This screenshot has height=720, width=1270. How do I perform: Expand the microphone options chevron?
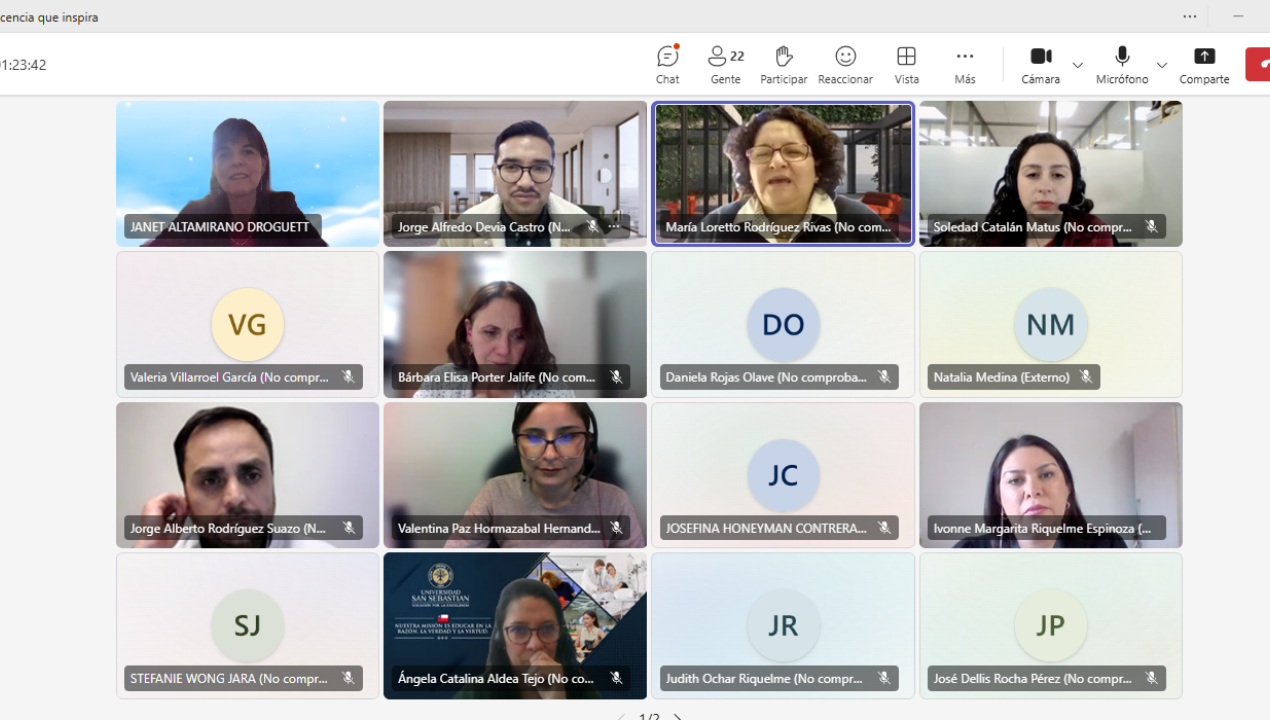1161,65
